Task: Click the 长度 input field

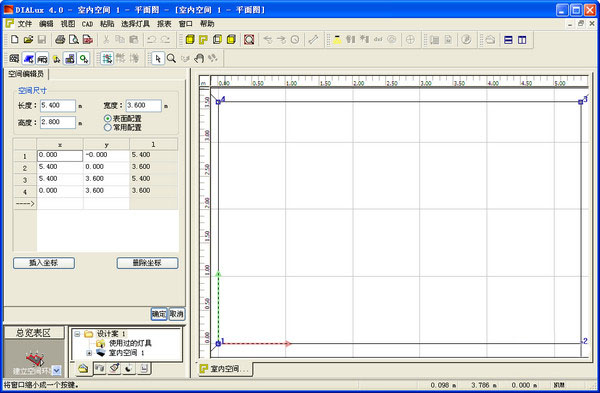Action: pyautogui.click(x=58, y=105)
